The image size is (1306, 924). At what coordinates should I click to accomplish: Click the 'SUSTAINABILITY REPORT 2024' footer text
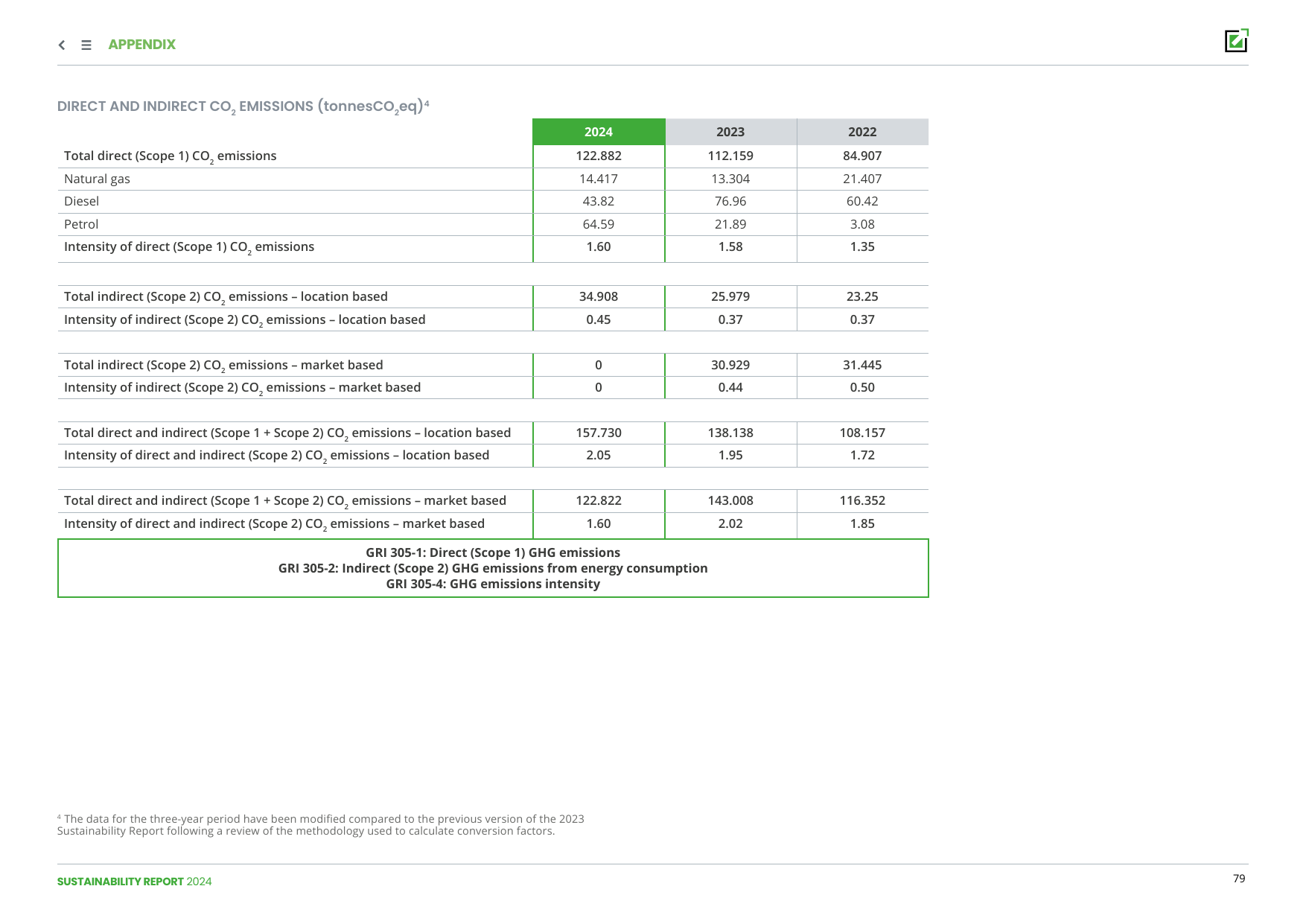[134, 882]
